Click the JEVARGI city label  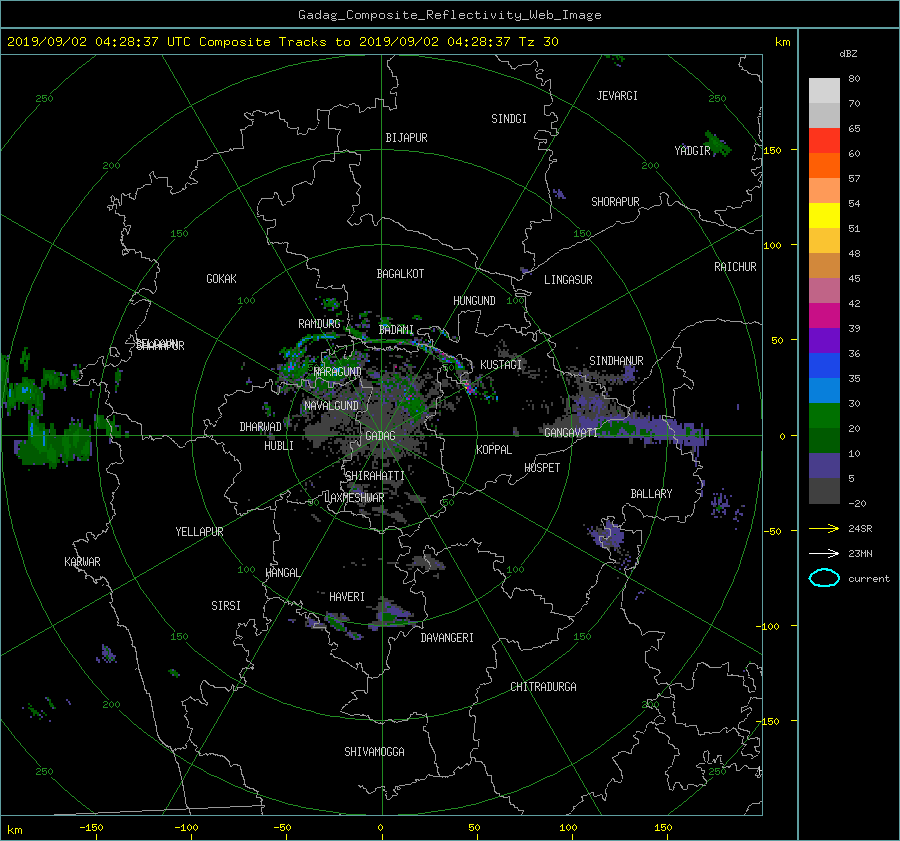[617, 96]
